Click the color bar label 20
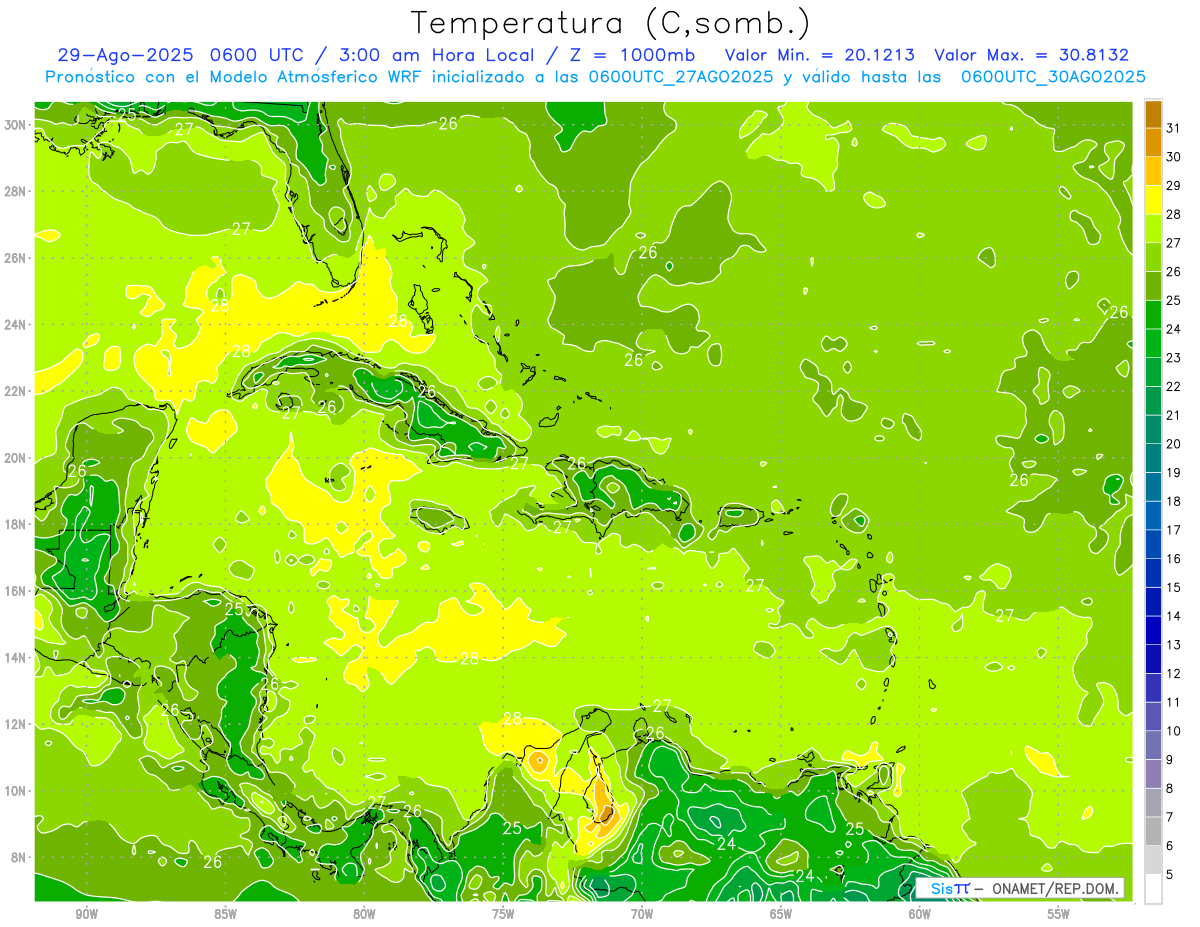1200x927 pixels. pyautogui.click(x=1174, y=444)
